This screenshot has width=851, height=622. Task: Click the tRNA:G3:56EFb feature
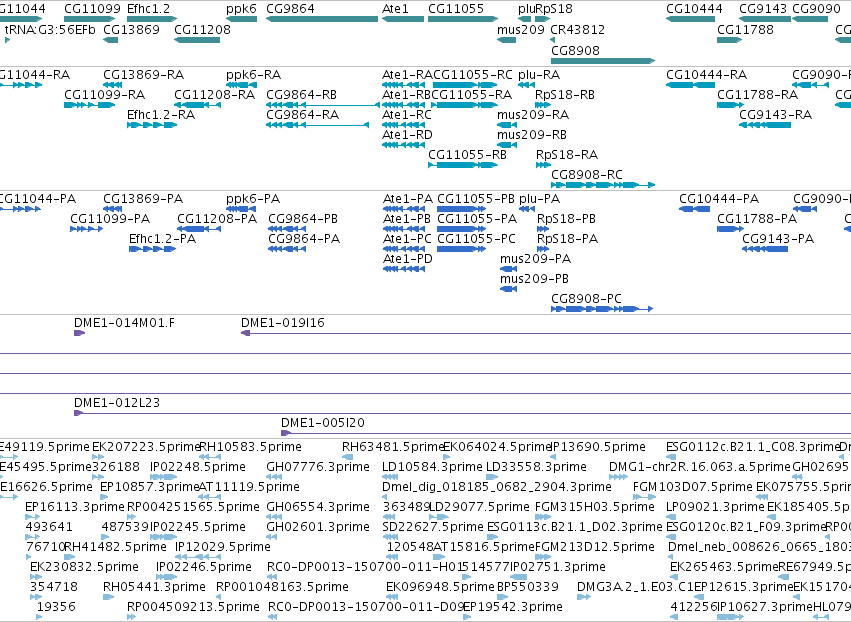[8, 40]
